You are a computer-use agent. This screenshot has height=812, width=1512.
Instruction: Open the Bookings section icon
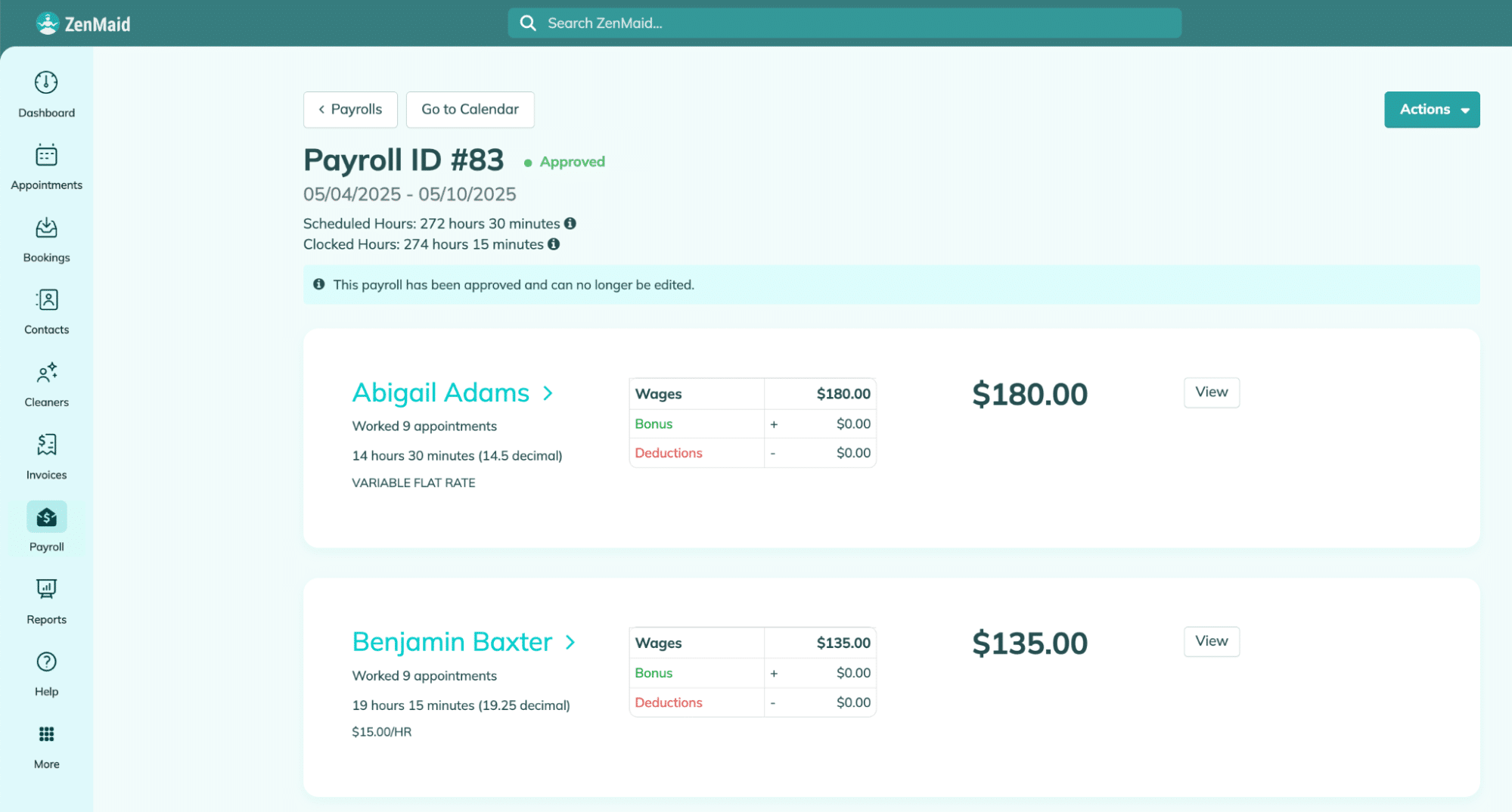pos(46,228)
